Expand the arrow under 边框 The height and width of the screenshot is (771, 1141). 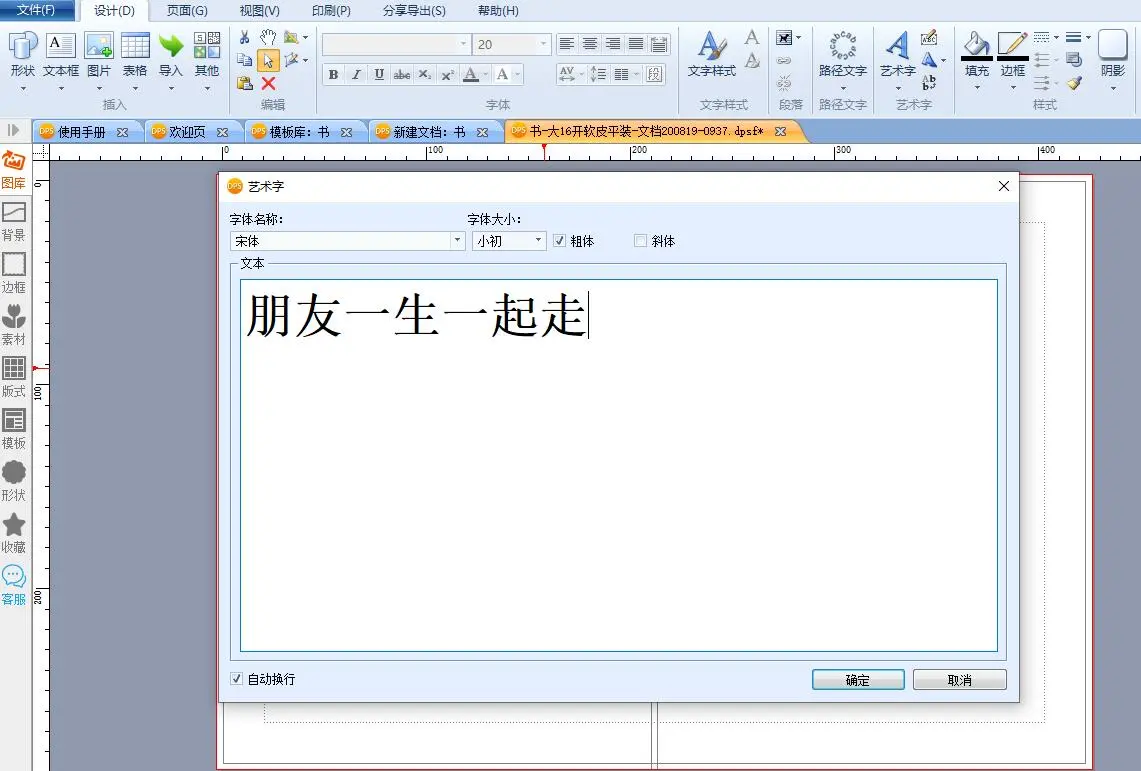(x=1012, y=88)
